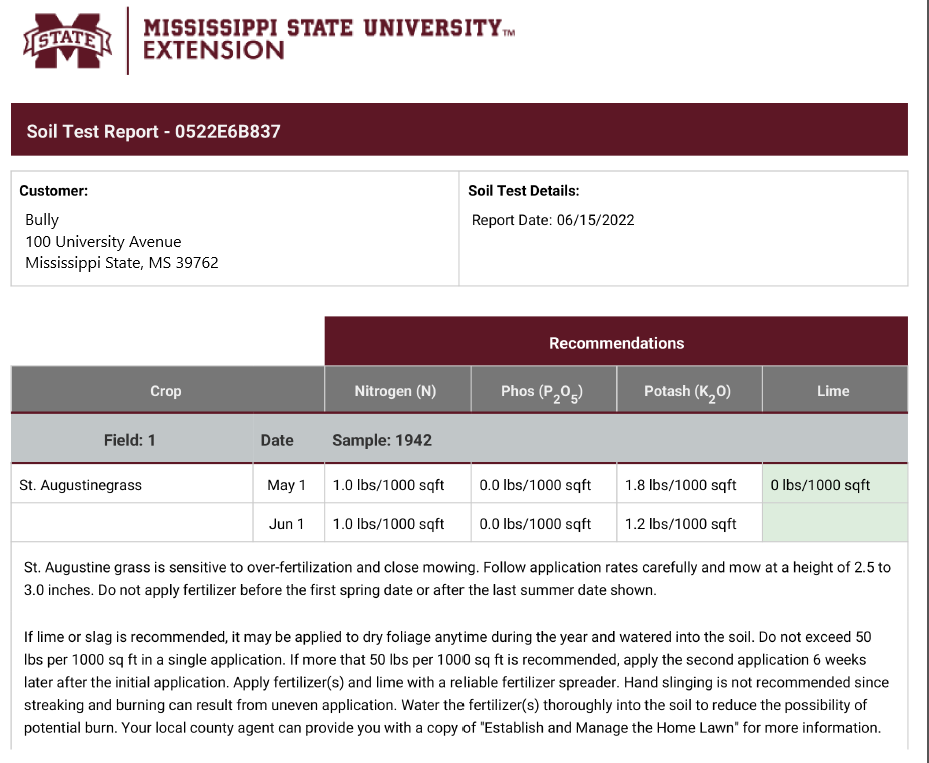Select the Potash (K2O) column header

pos(689,390)
